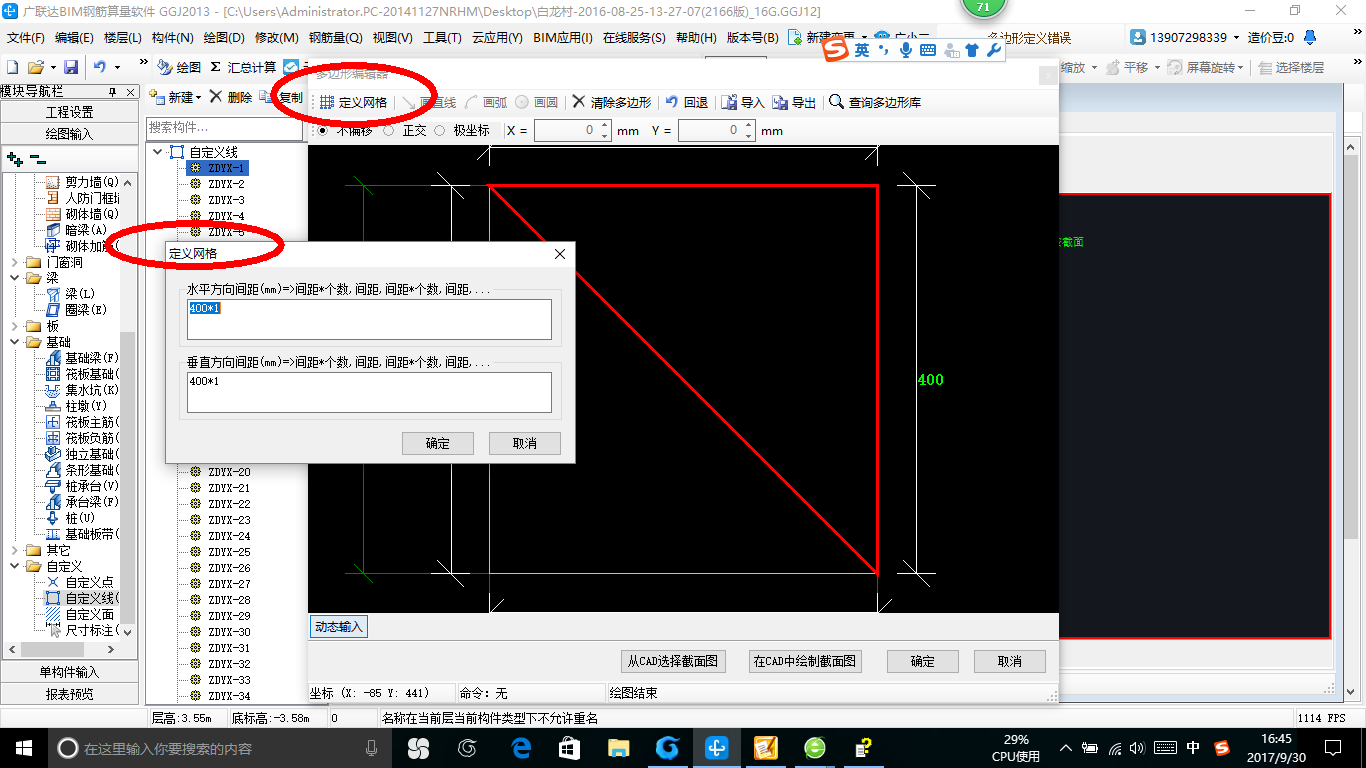Select 极坐标 radio option
The image size is (1366, 768).
point(440,130)
